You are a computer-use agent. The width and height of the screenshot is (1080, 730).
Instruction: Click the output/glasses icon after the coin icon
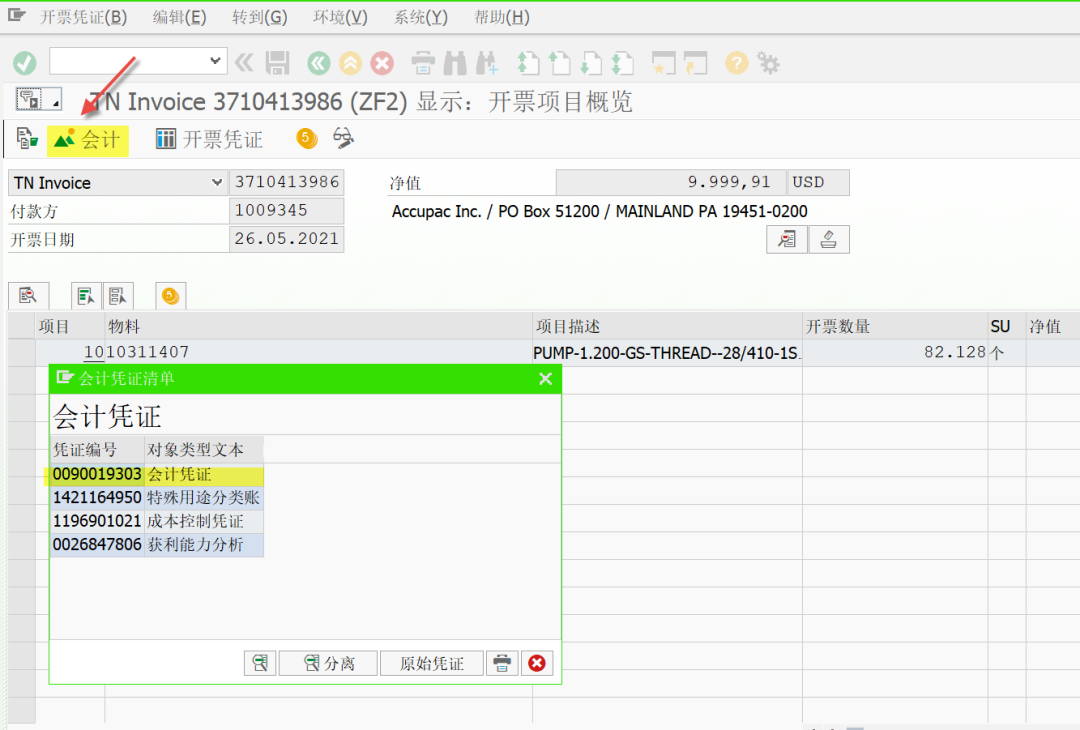(x=343, y=138)
